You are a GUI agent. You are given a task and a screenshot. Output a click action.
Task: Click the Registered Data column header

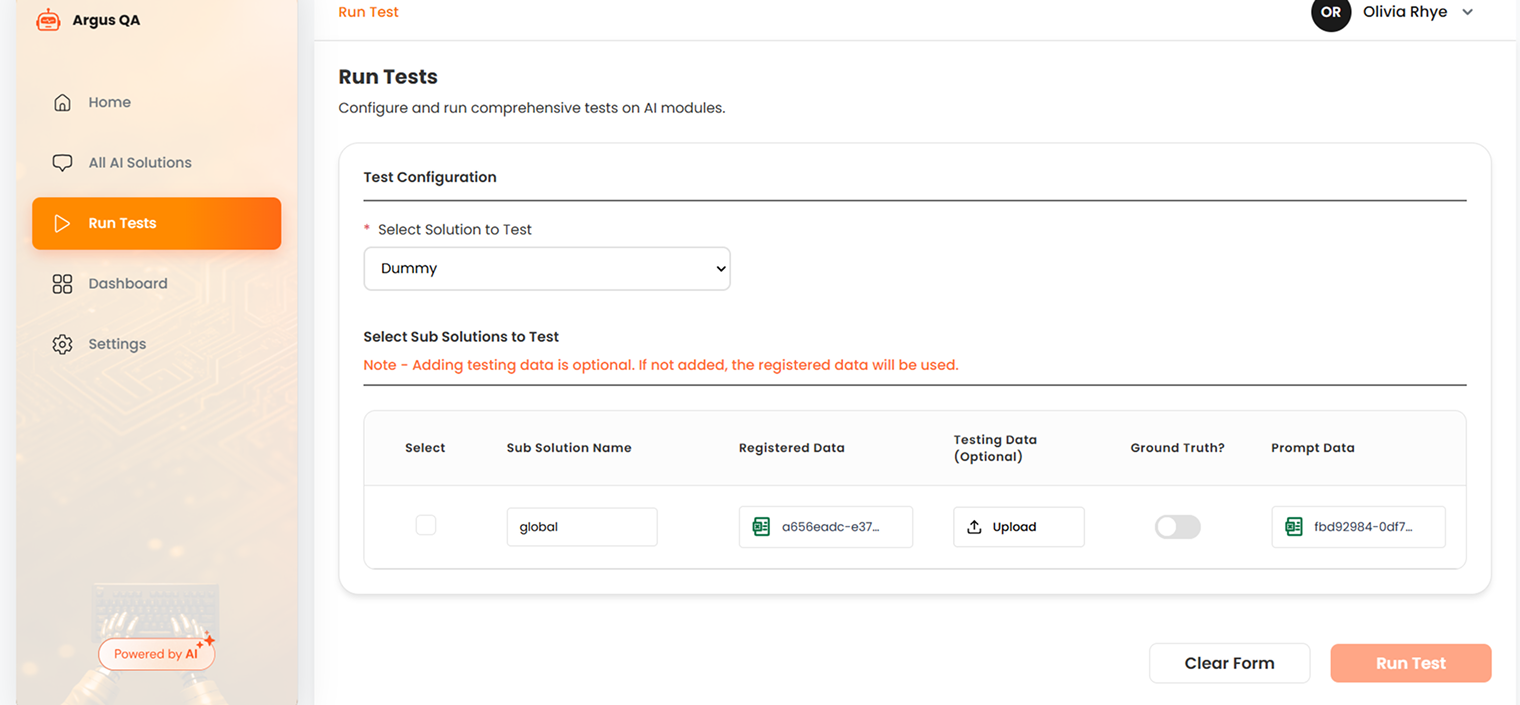(x=792, y=448)
